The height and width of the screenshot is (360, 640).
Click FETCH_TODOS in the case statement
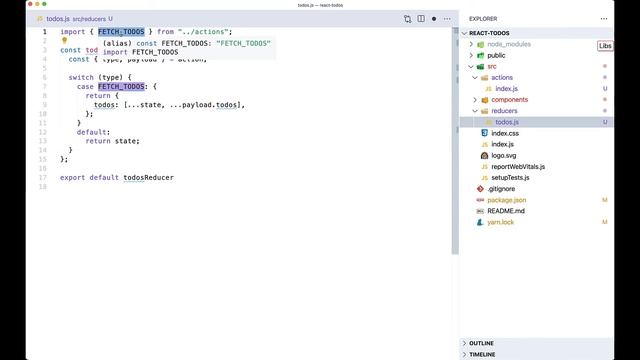[121, 87]
